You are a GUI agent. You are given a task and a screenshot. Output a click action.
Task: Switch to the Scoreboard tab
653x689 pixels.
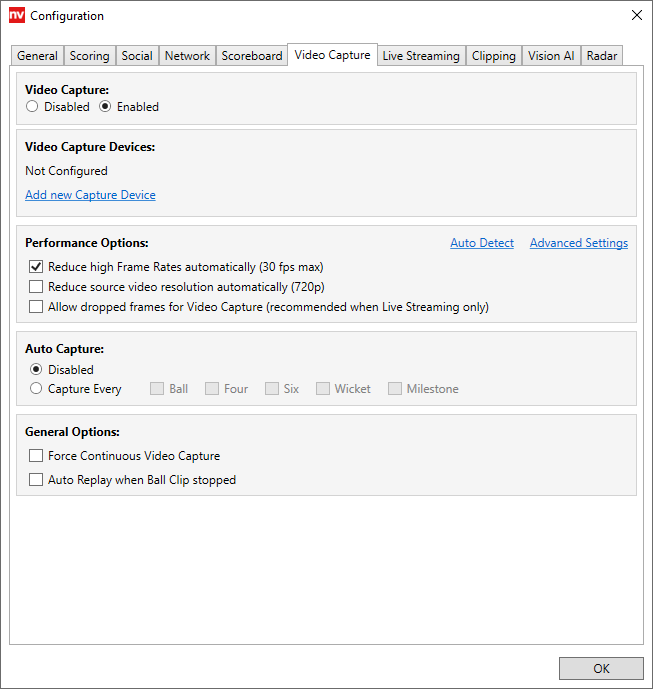(x=251, y=56)
